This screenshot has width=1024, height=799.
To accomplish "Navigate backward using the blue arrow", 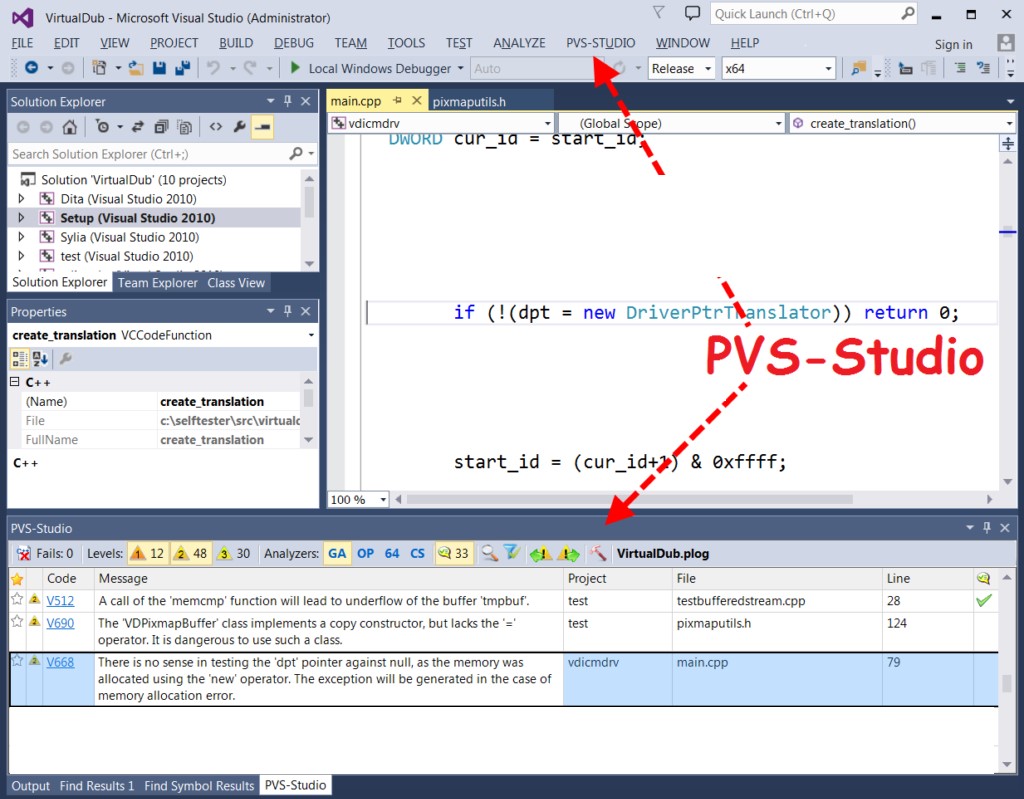I will click(31, 67).
